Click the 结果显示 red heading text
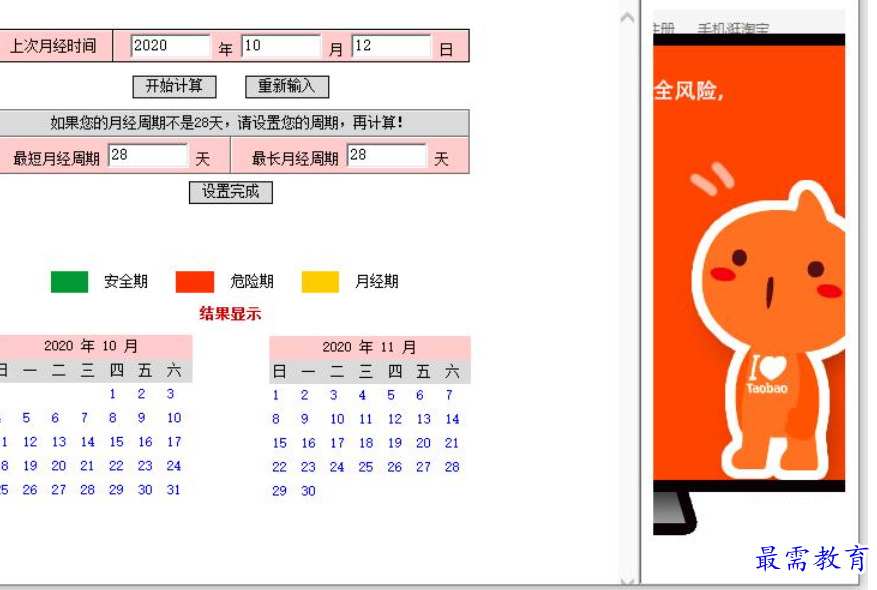This screenshot has width=877, height=590. click(x=230, y=314)
